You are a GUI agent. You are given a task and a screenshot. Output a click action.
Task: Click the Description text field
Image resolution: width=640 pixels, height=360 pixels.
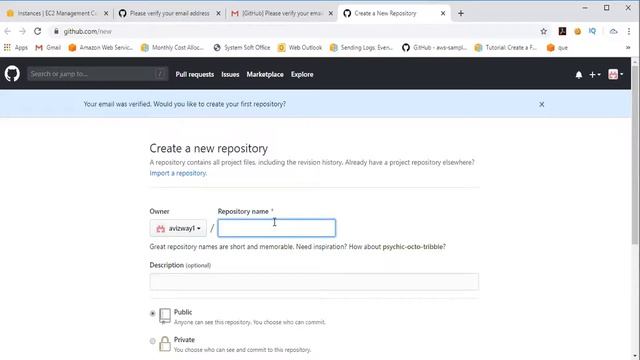[x=314, y=282]
